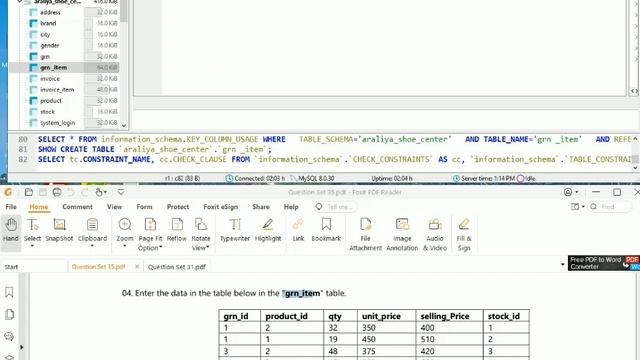Screen dimensions: 640x360
Task: Close the Question Set 35.pdf tab
Action: pyautogui.click(x=137, y=267)
